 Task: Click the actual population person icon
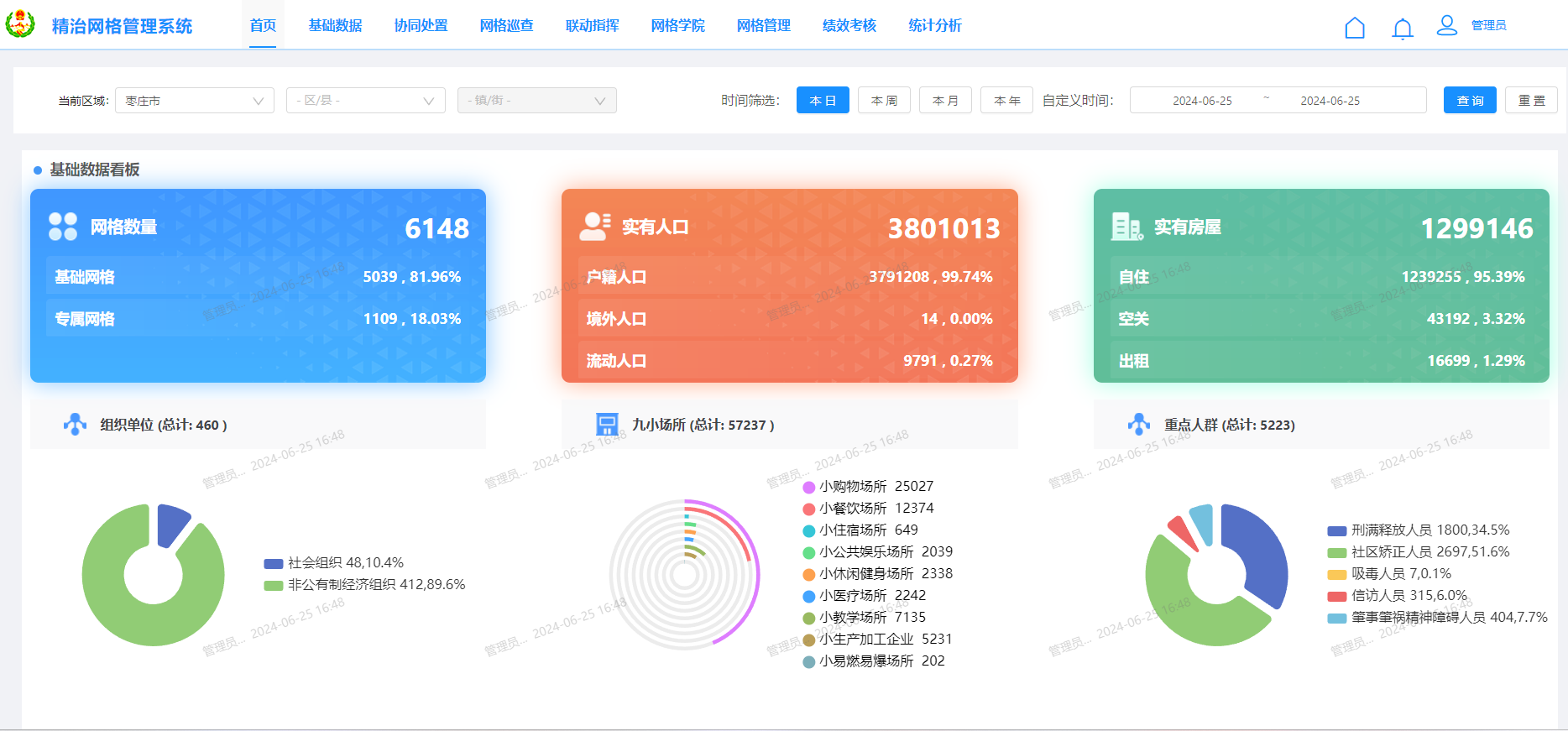point(595,227)
